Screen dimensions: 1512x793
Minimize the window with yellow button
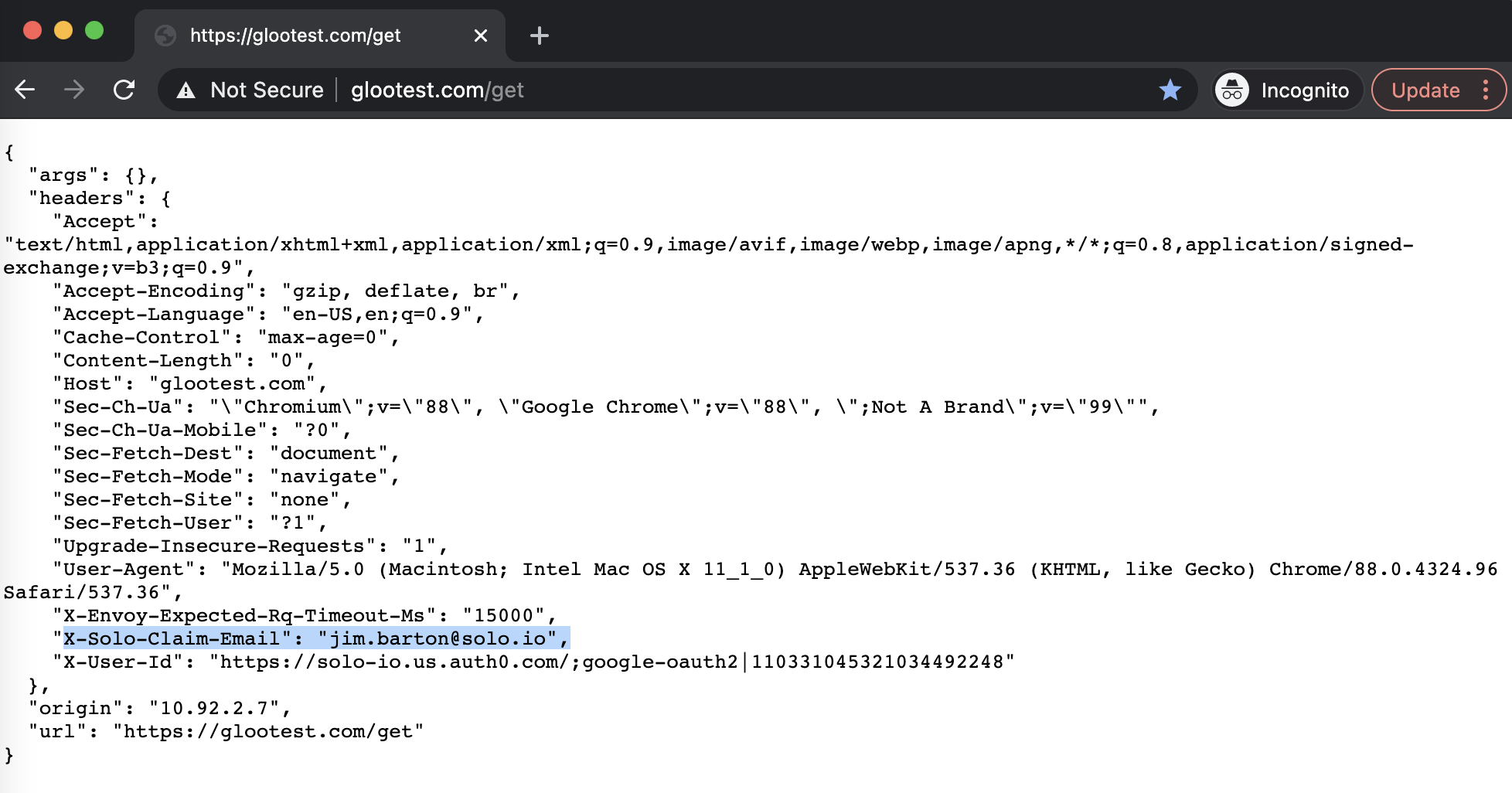63,30
